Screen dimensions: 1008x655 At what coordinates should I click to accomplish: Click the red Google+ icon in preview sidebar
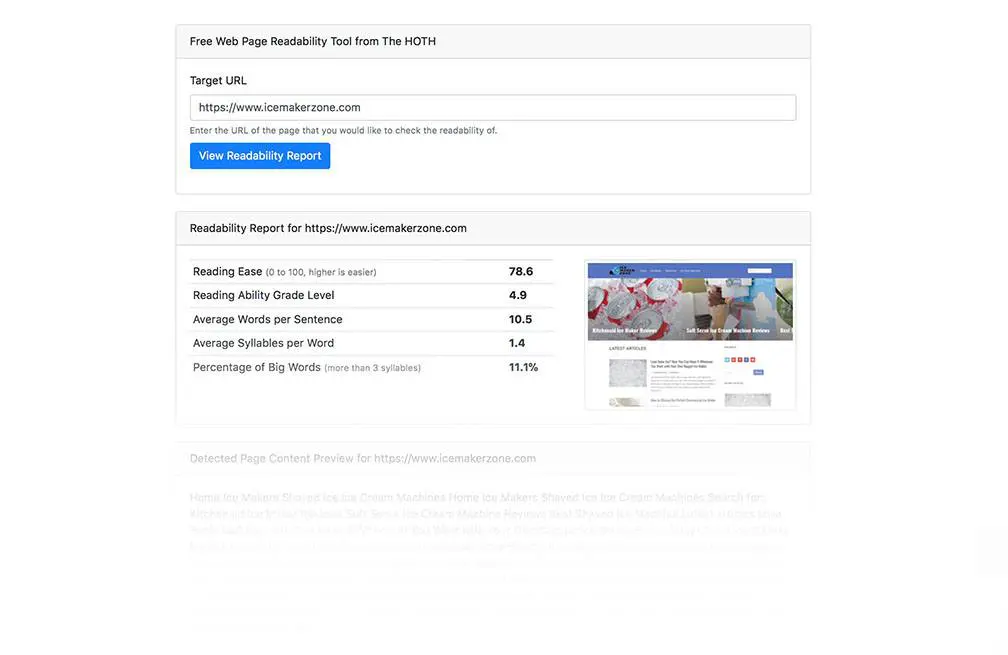[734, 359]
